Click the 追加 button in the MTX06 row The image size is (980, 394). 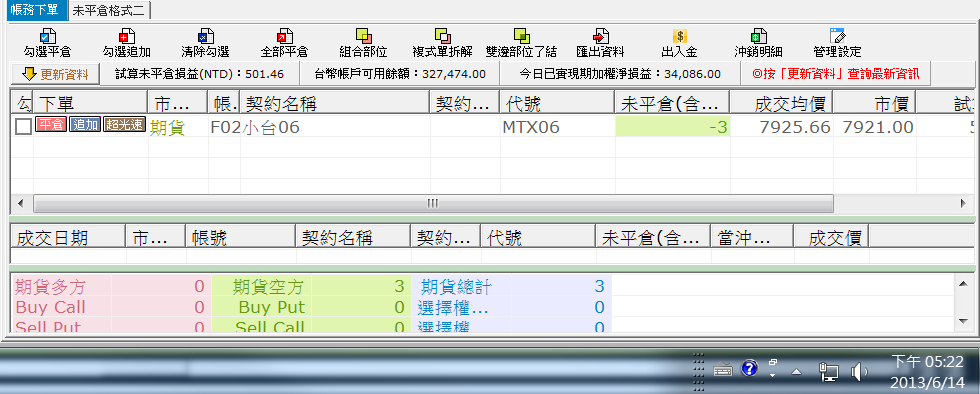pyautogui.click(x=84, y=125)
